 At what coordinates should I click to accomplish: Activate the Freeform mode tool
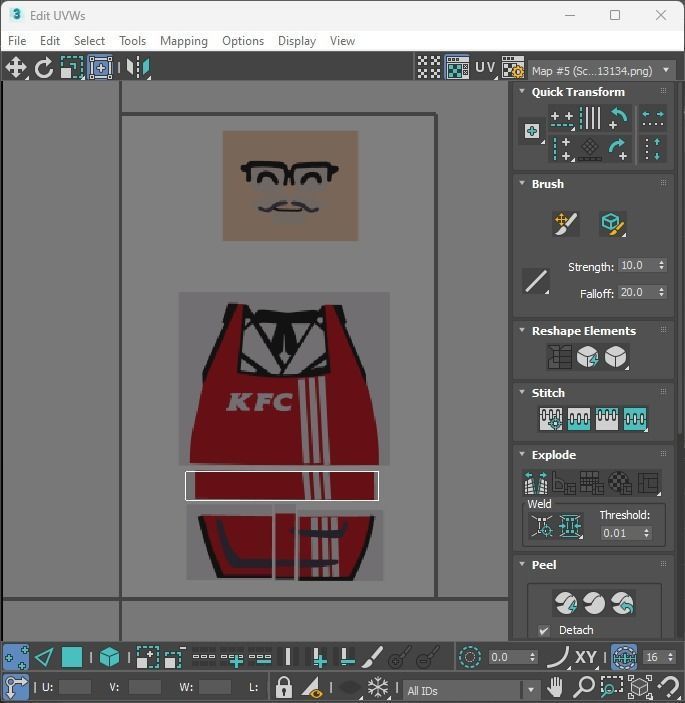pyautogui.click(x=100, y=68)
